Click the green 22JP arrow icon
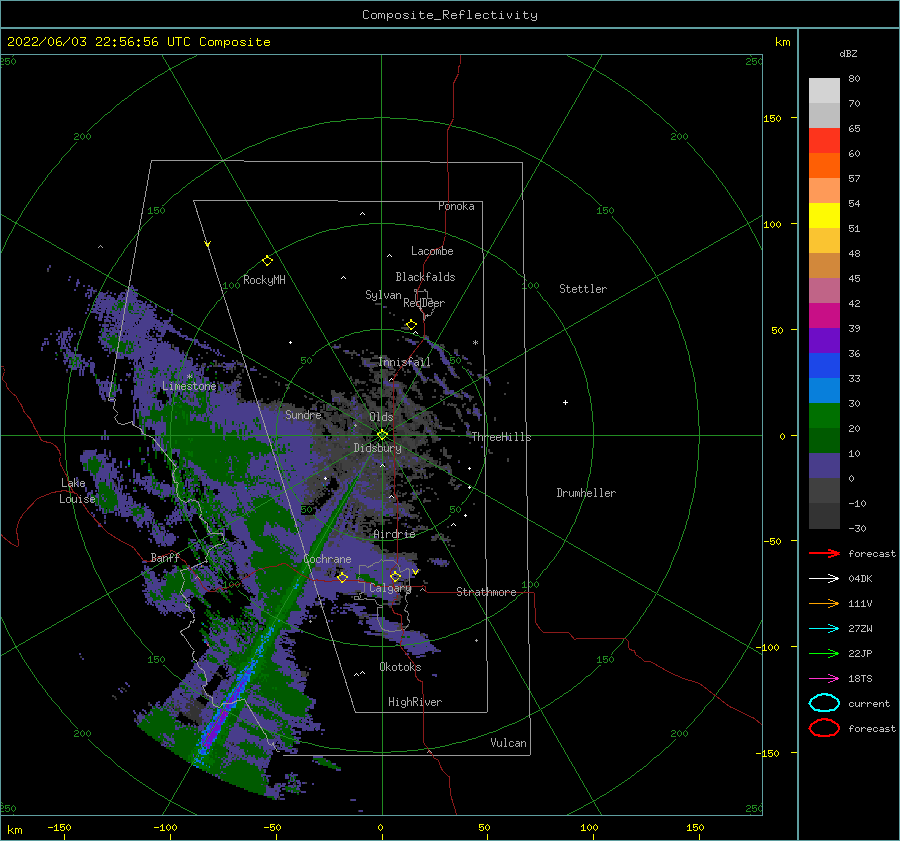This screenshot has width=900, height=841. click(x=824, y=653)
